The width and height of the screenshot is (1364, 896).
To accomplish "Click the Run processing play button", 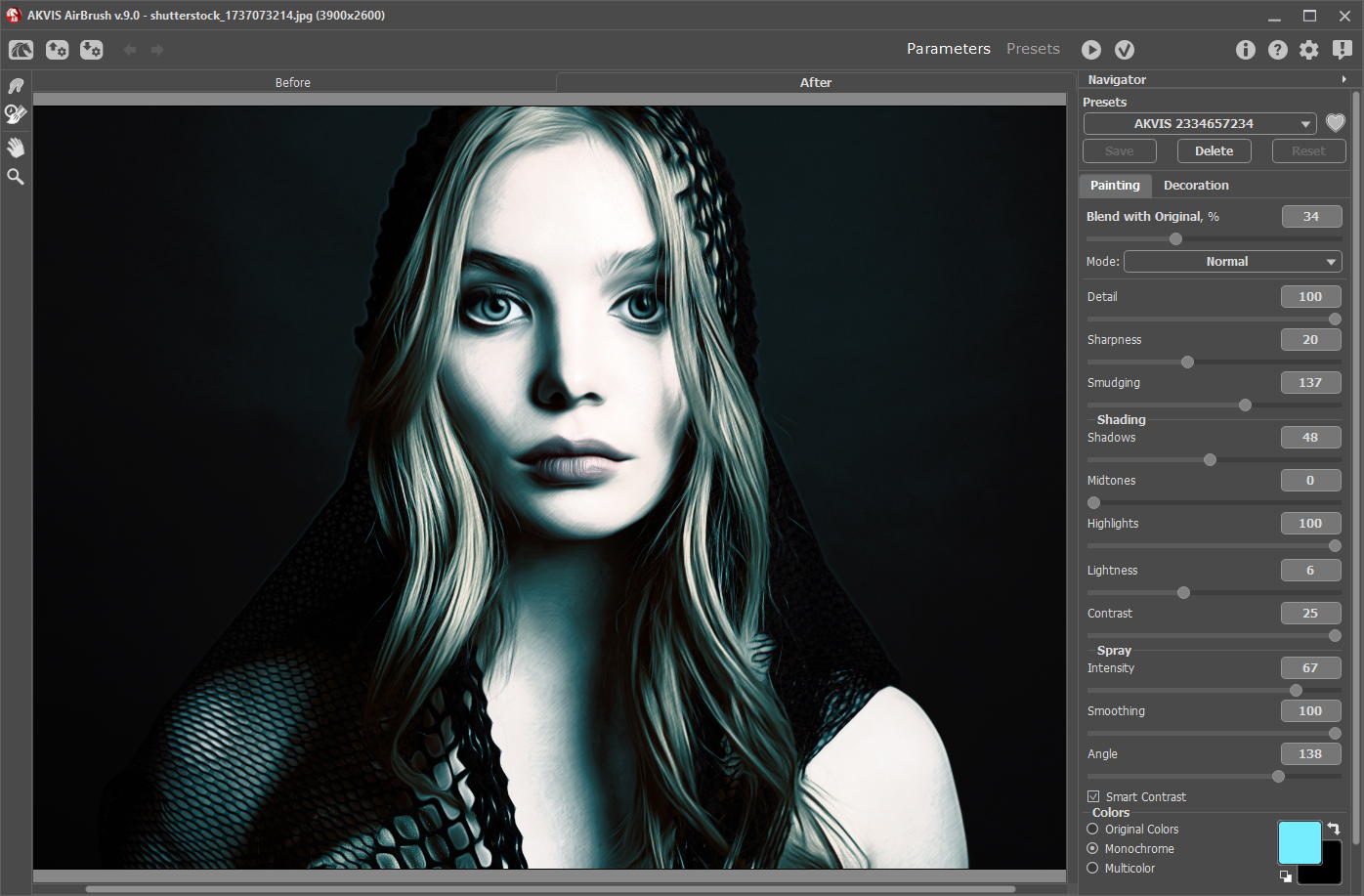I will point(1091,50).
